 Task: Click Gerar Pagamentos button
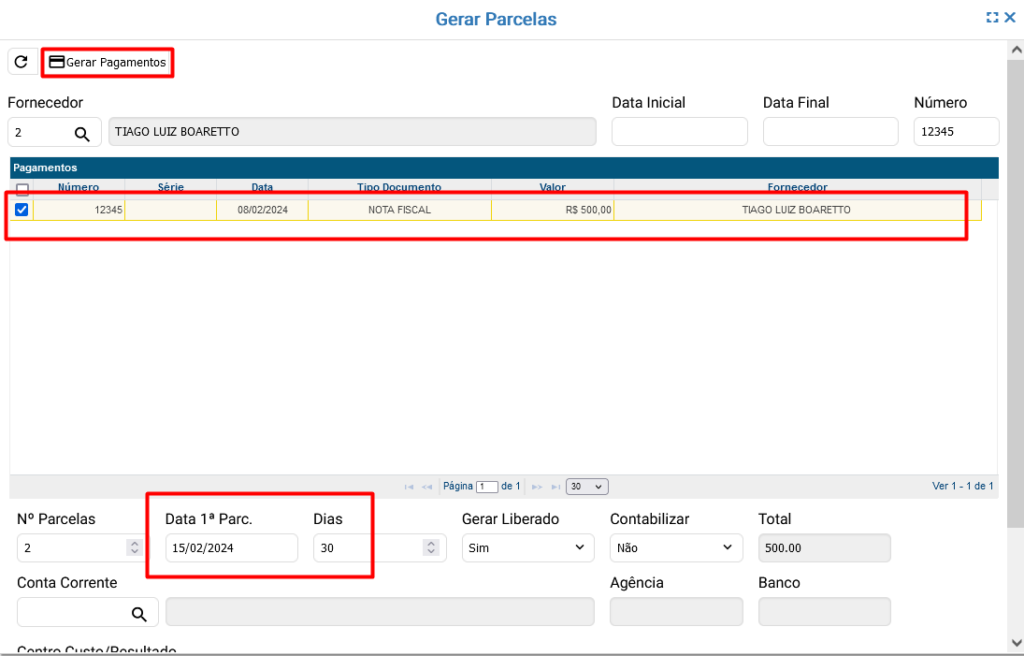[108, 62]
